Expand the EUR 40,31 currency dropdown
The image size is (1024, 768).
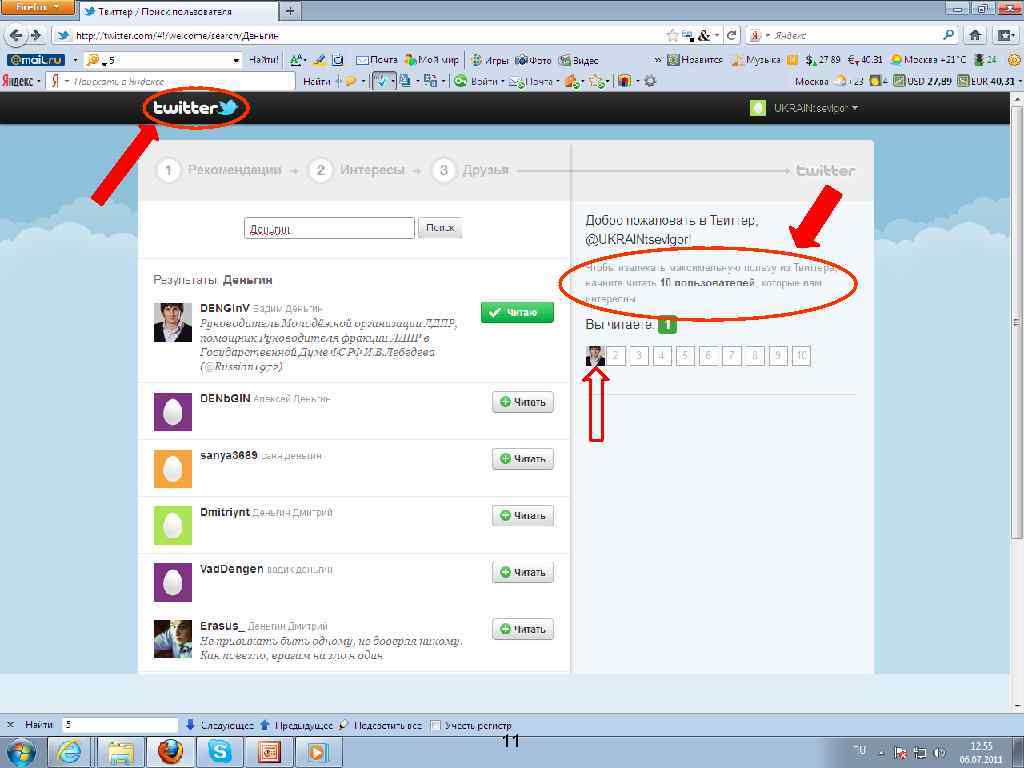(1020, 81)
